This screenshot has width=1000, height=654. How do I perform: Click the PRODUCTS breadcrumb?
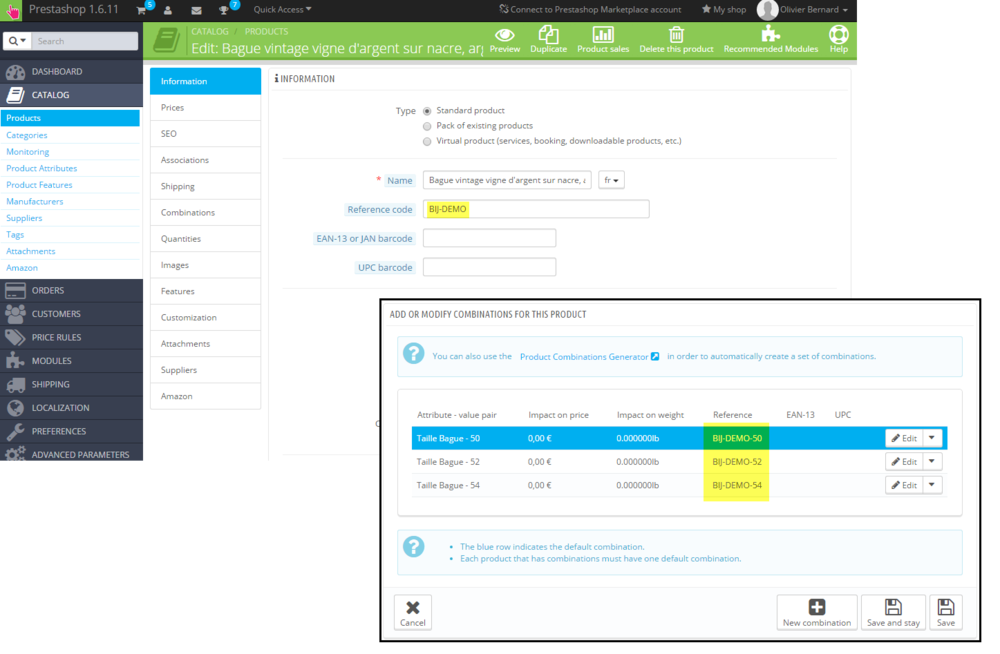[267, 31]
